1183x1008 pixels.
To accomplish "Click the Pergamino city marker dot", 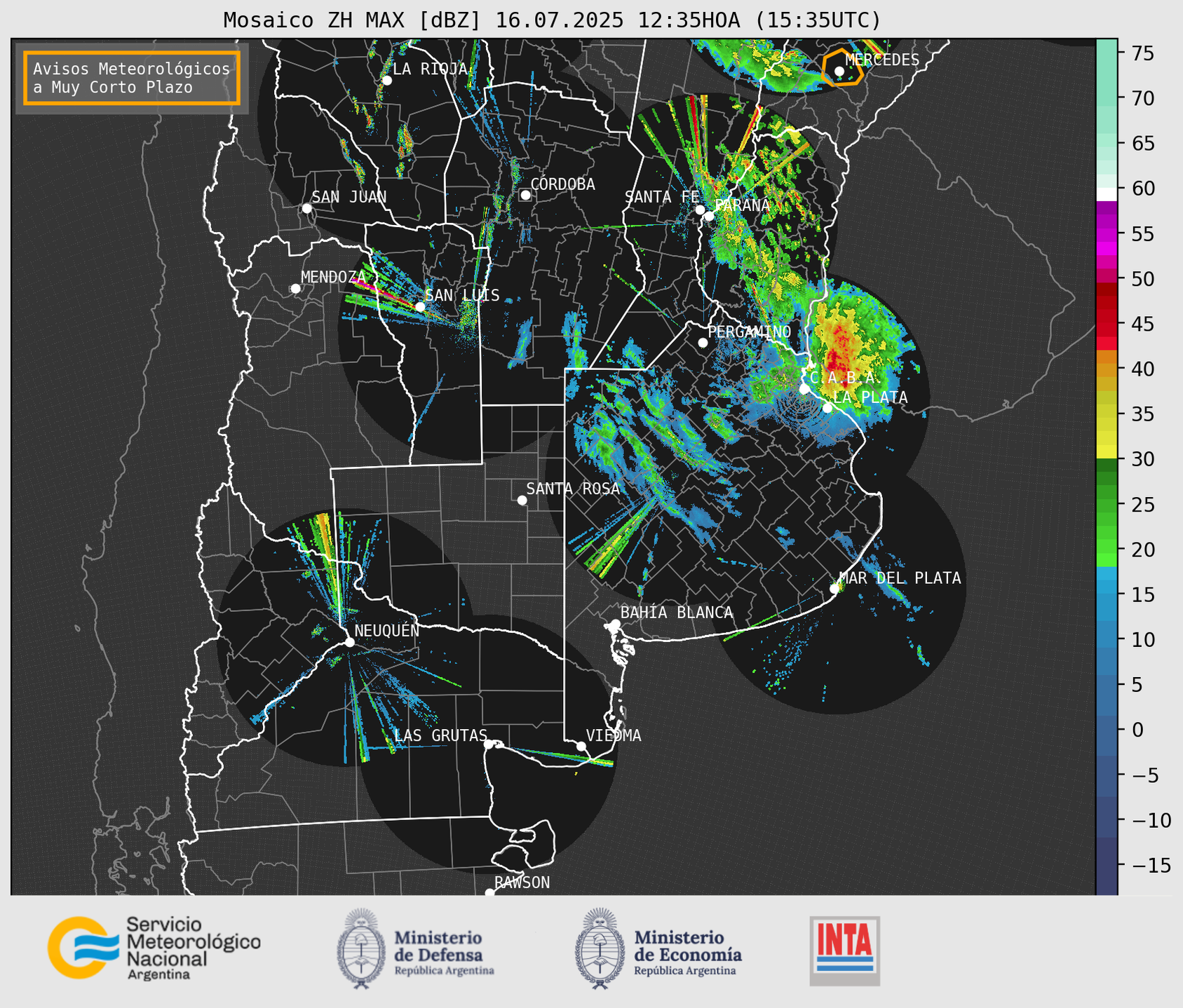I will pos(703,343).
